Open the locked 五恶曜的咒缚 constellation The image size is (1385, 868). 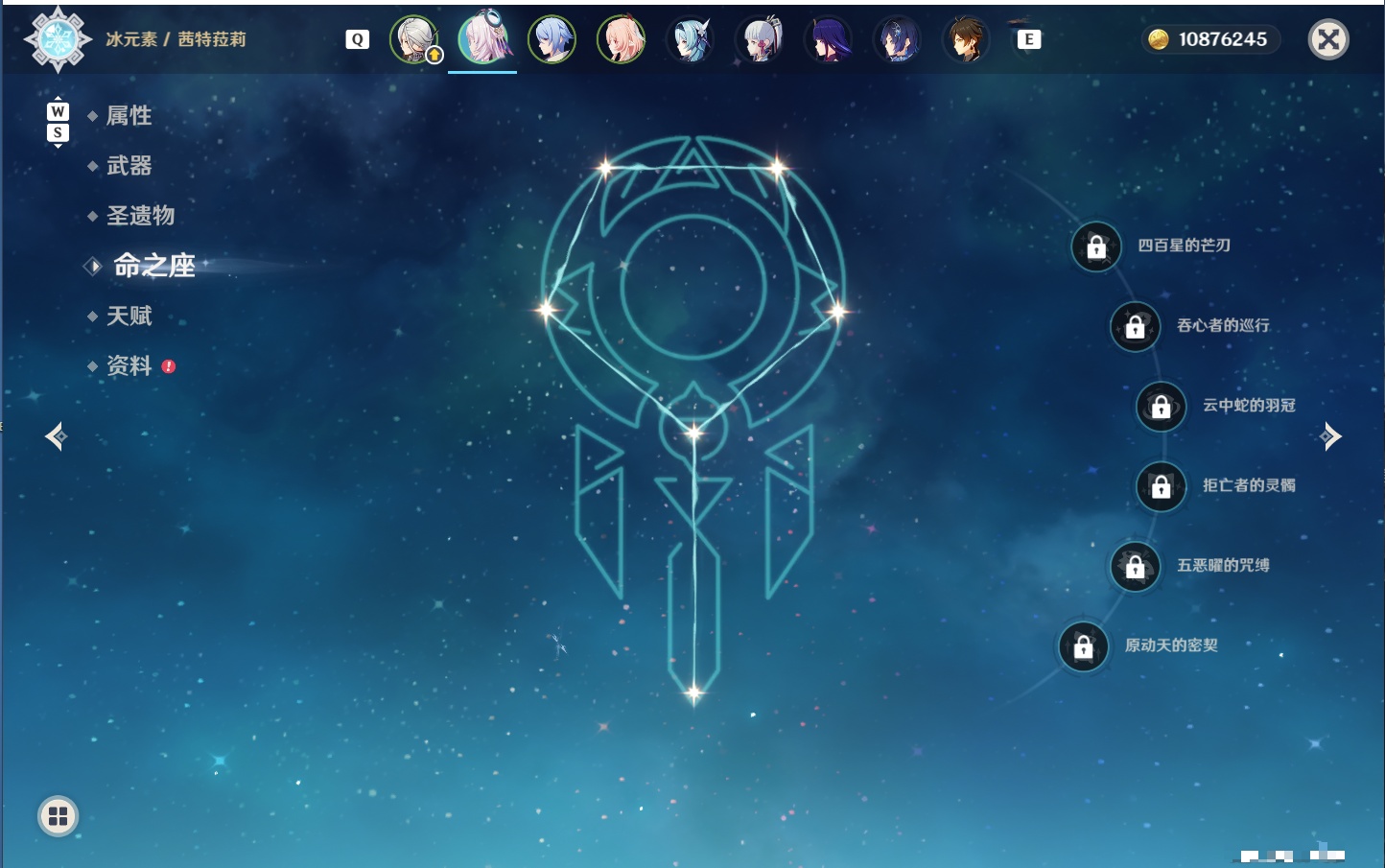[x=1136, y=567]
